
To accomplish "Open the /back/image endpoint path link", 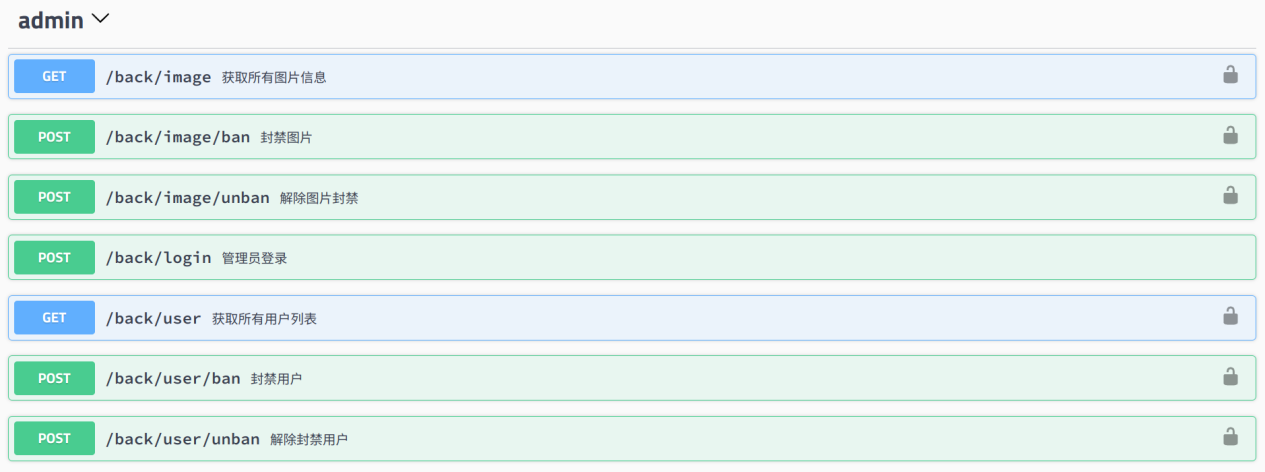I will 158,77.
